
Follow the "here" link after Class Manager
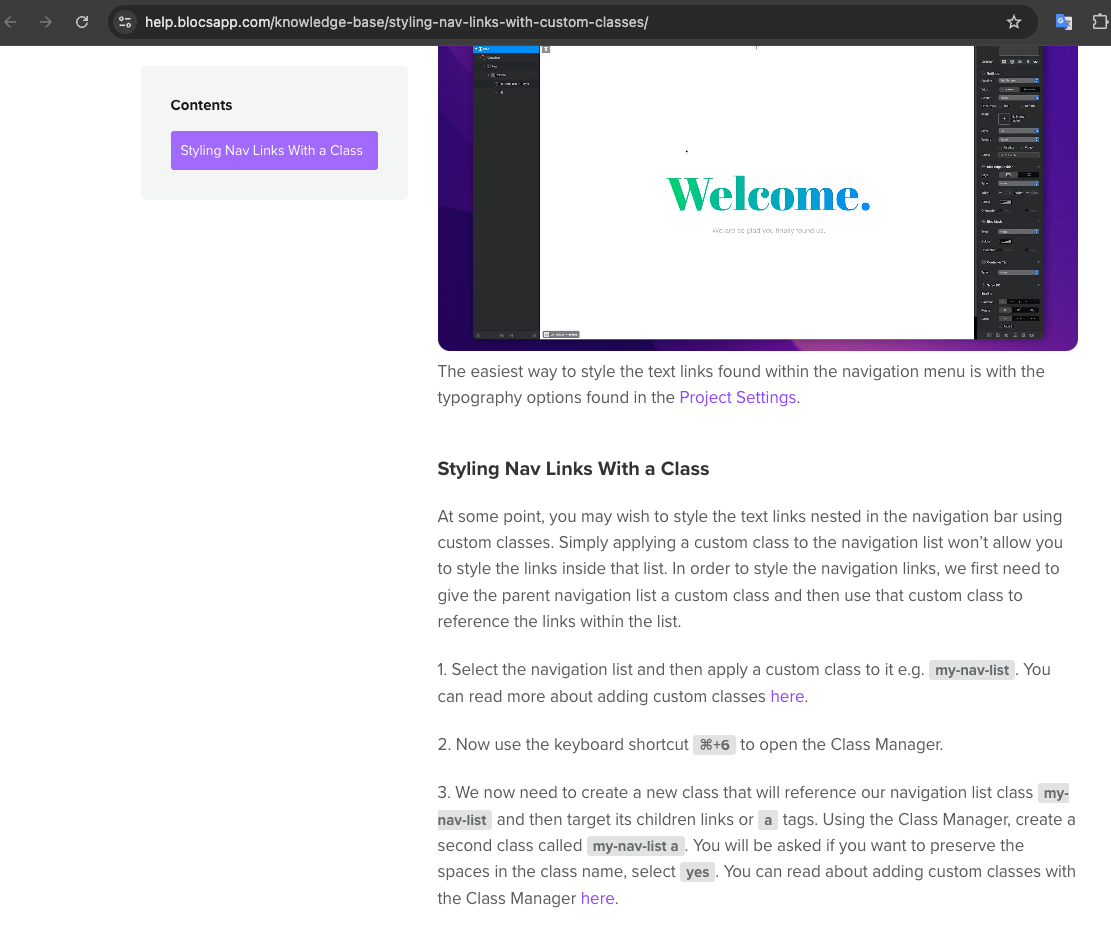pos(597,898)
